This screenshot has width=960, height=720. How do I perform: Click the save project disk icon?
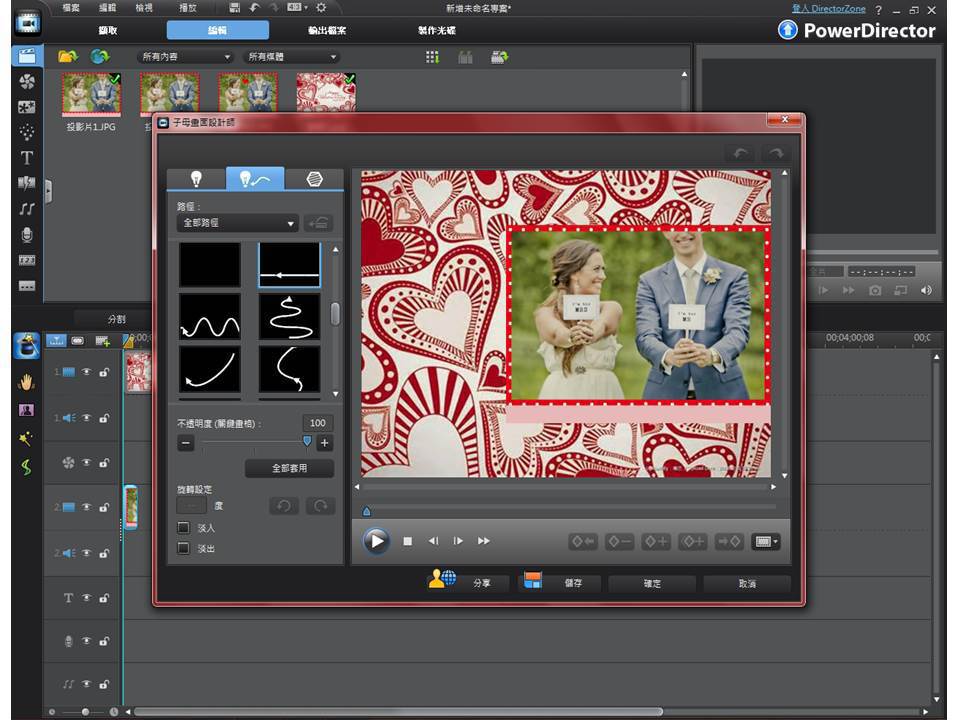[234, 7]
